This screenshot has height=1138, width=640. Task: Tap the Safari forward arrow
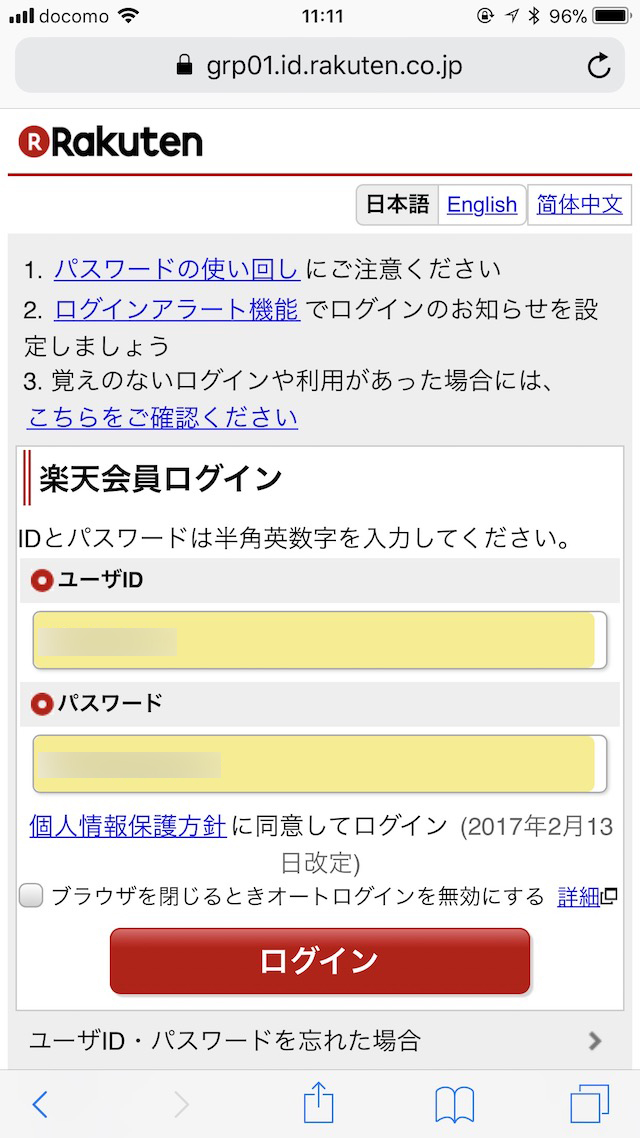click(181, 1104)
